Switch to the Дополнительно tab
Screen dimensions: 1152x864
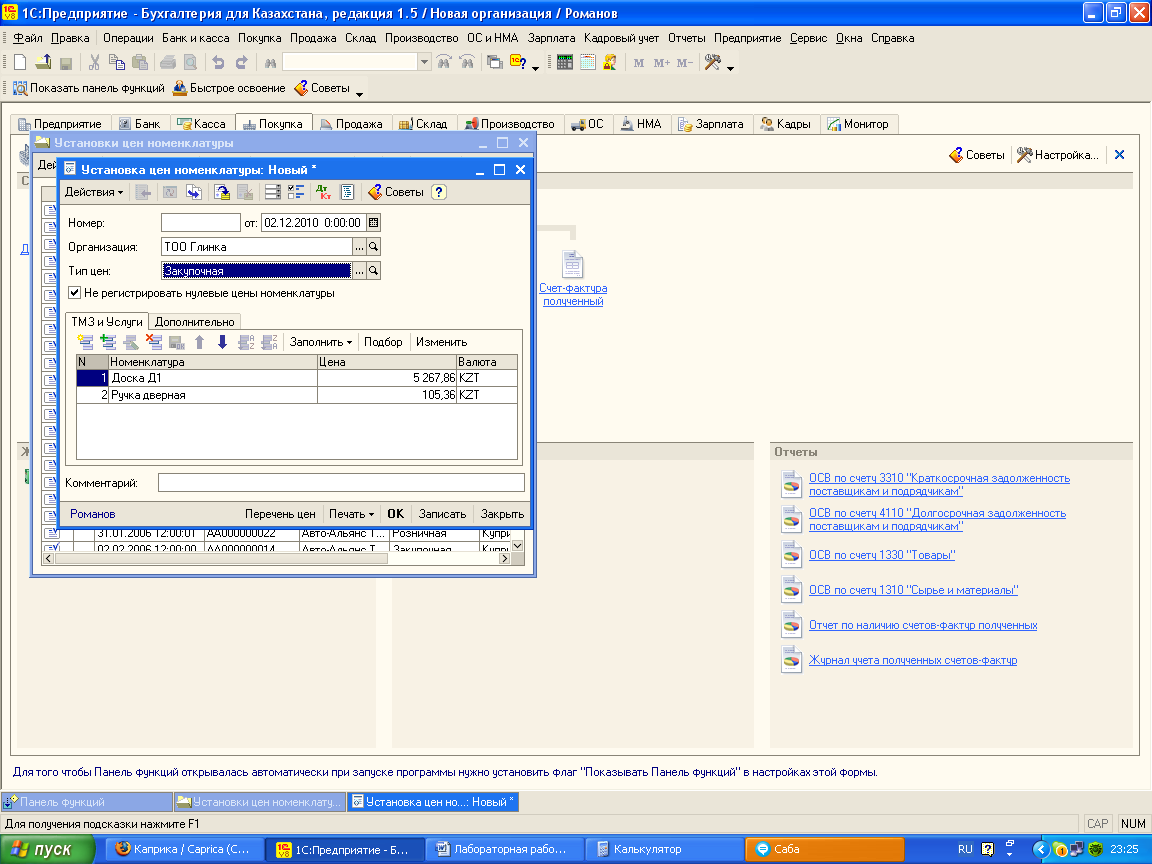click(x=195, y=322)
